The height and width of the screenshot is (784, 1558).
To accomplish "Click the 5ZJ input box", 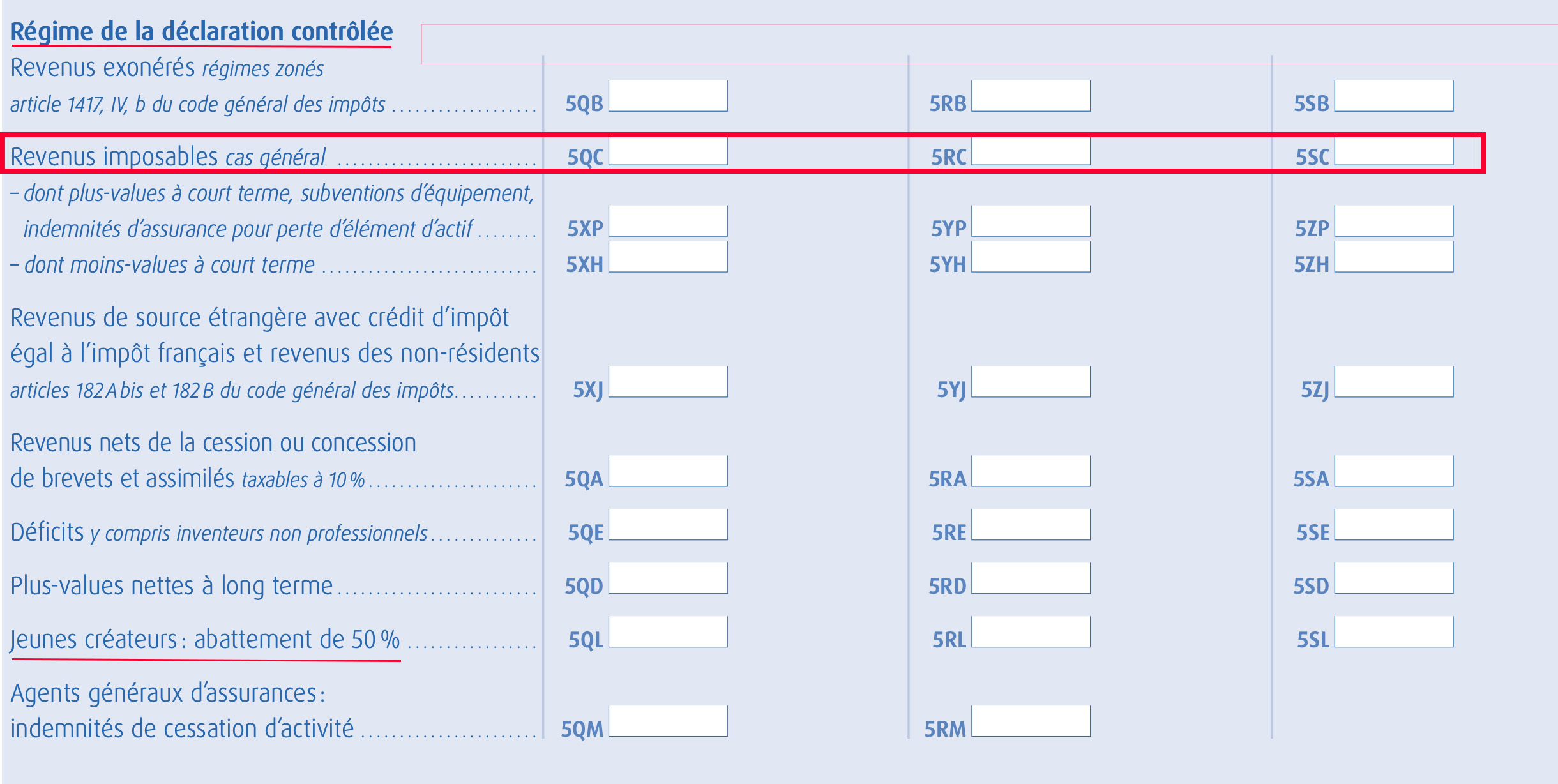I will 1394,382.
